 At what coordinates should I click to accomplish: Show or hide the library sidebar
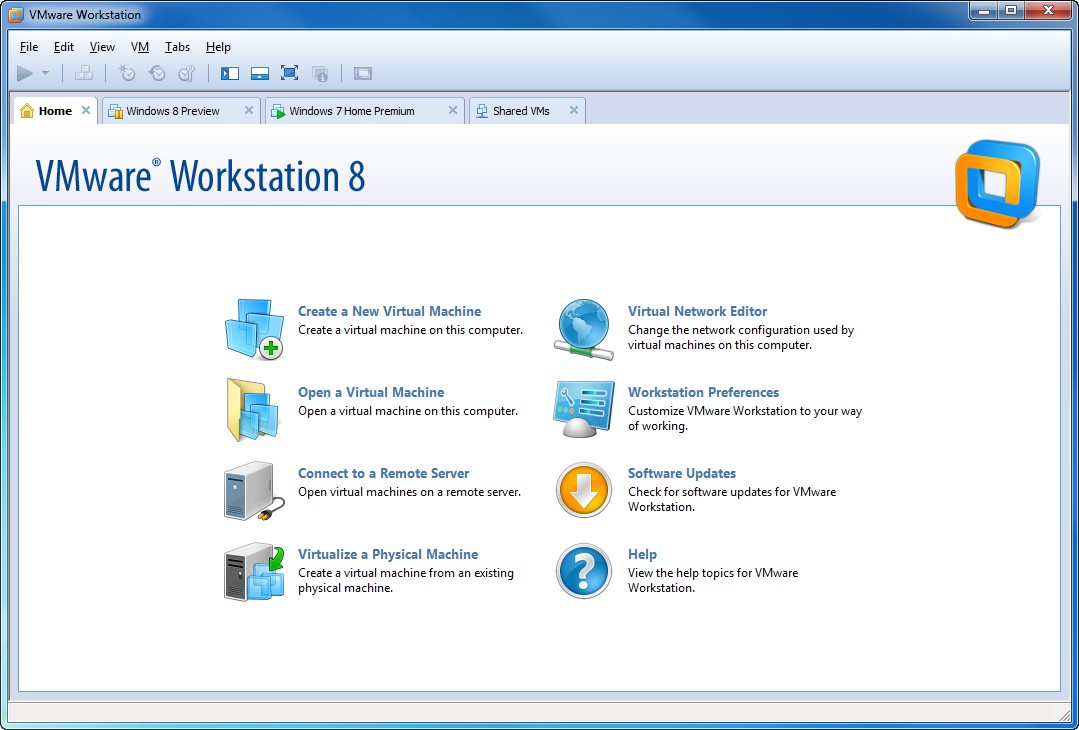[x=229, y=73]
